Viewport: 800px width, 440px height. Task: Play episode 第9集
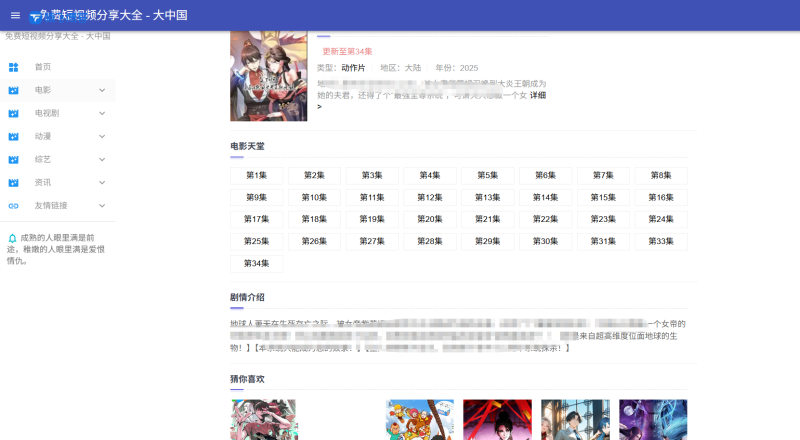pos(256,198)
